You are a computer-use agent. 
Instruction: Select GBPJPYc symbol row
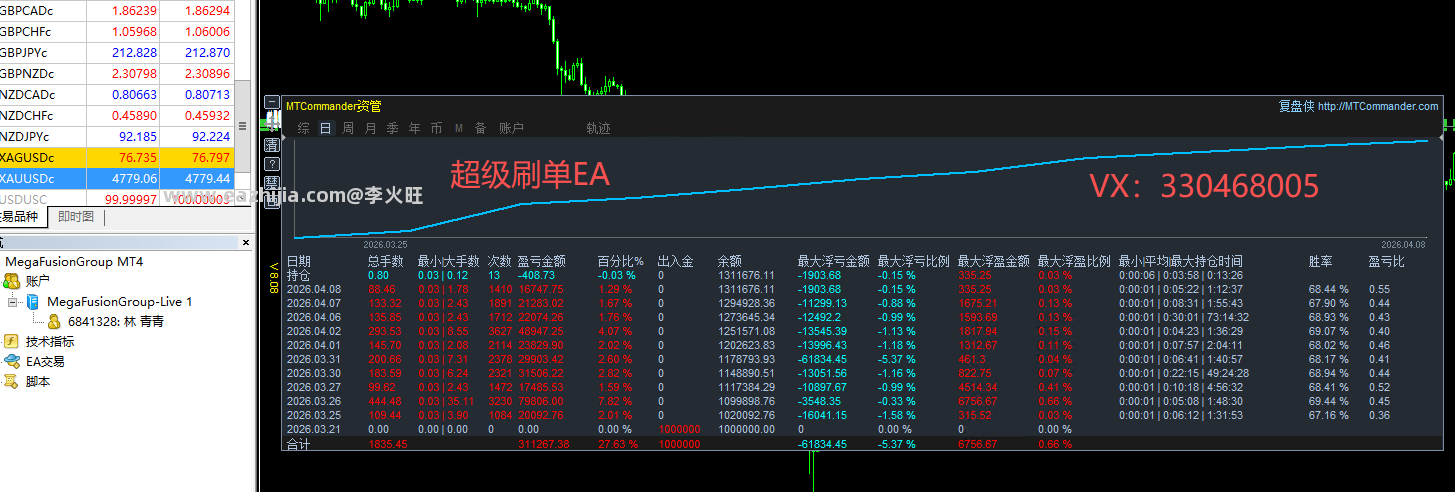(117, 52)
